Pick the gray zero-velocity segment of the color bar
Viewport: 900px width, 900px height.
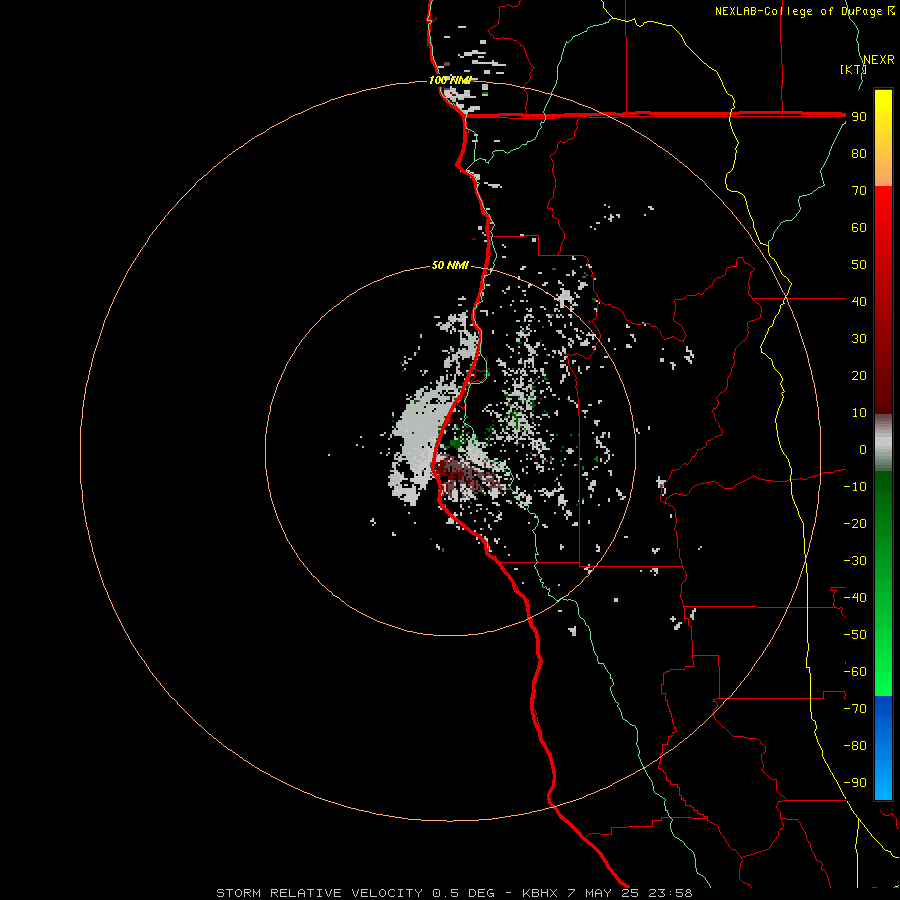[x=883, y=443]
